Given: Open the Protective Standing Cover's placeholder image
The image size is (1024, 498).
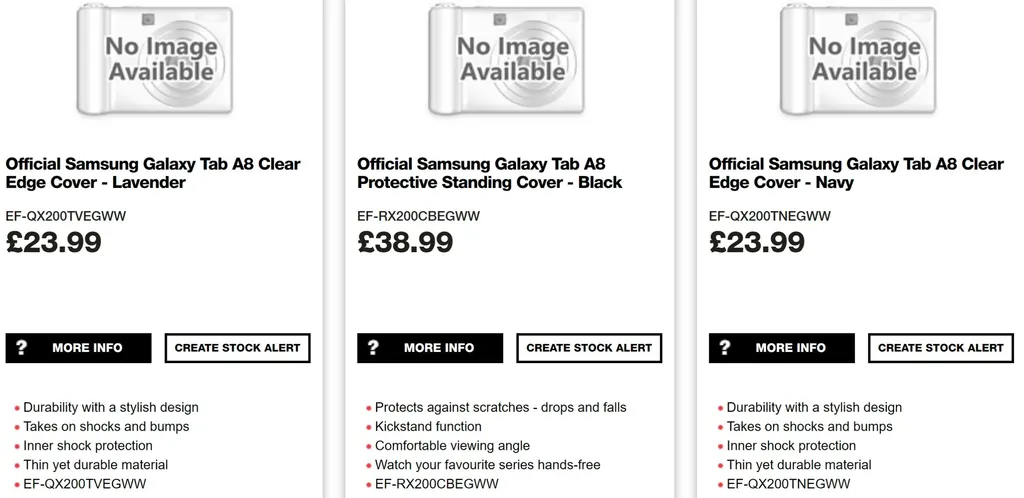Looking at the screenshot, I should [x=513, y=59].
